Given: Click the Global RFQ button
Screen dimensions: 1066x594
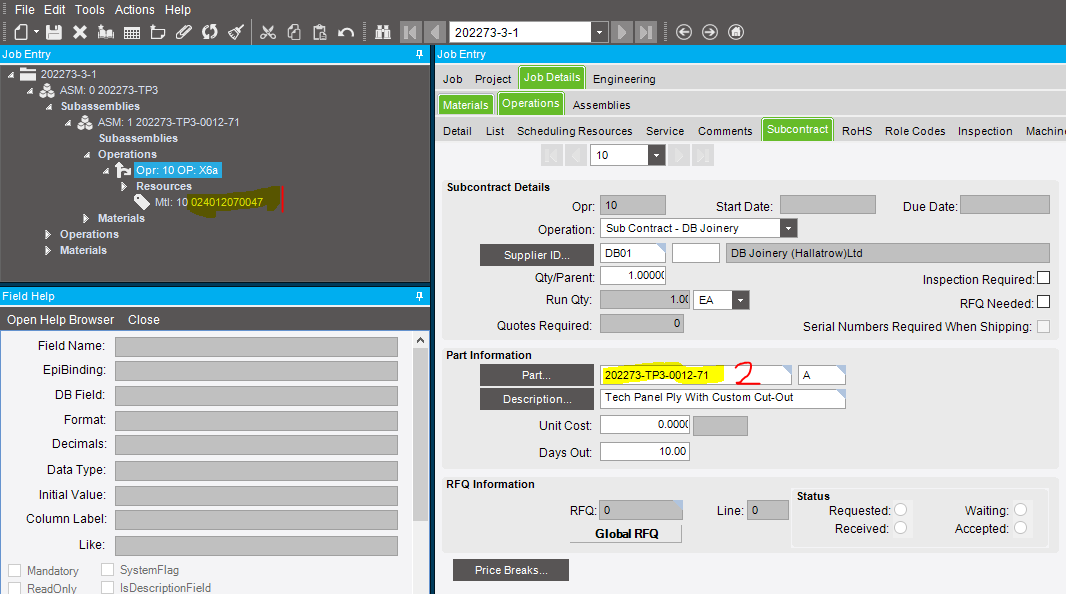Looking at the screenshot, I should 626,534.
